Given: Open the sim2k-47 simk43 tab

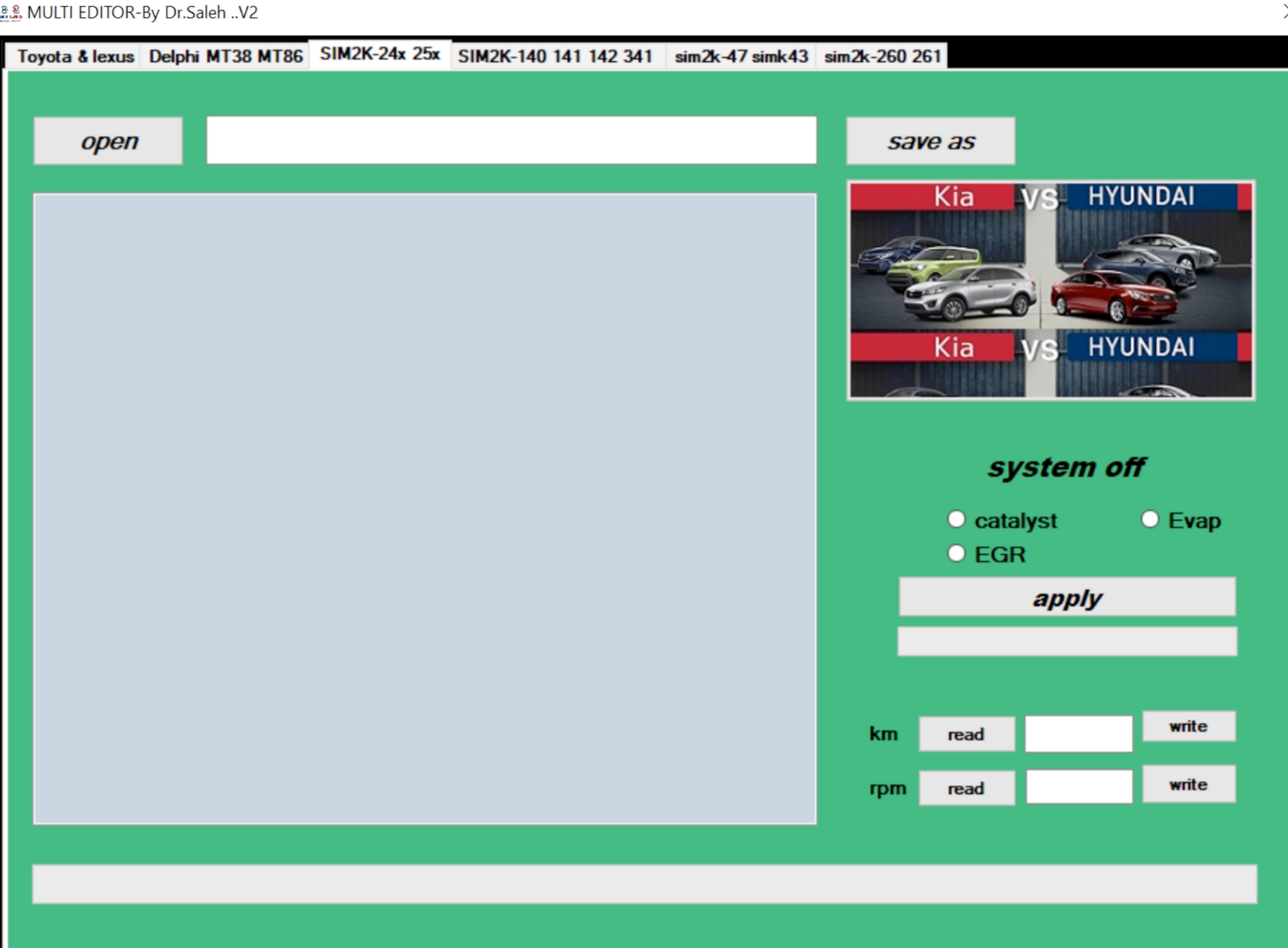Looking at the screenshot, I should (741, 56).
